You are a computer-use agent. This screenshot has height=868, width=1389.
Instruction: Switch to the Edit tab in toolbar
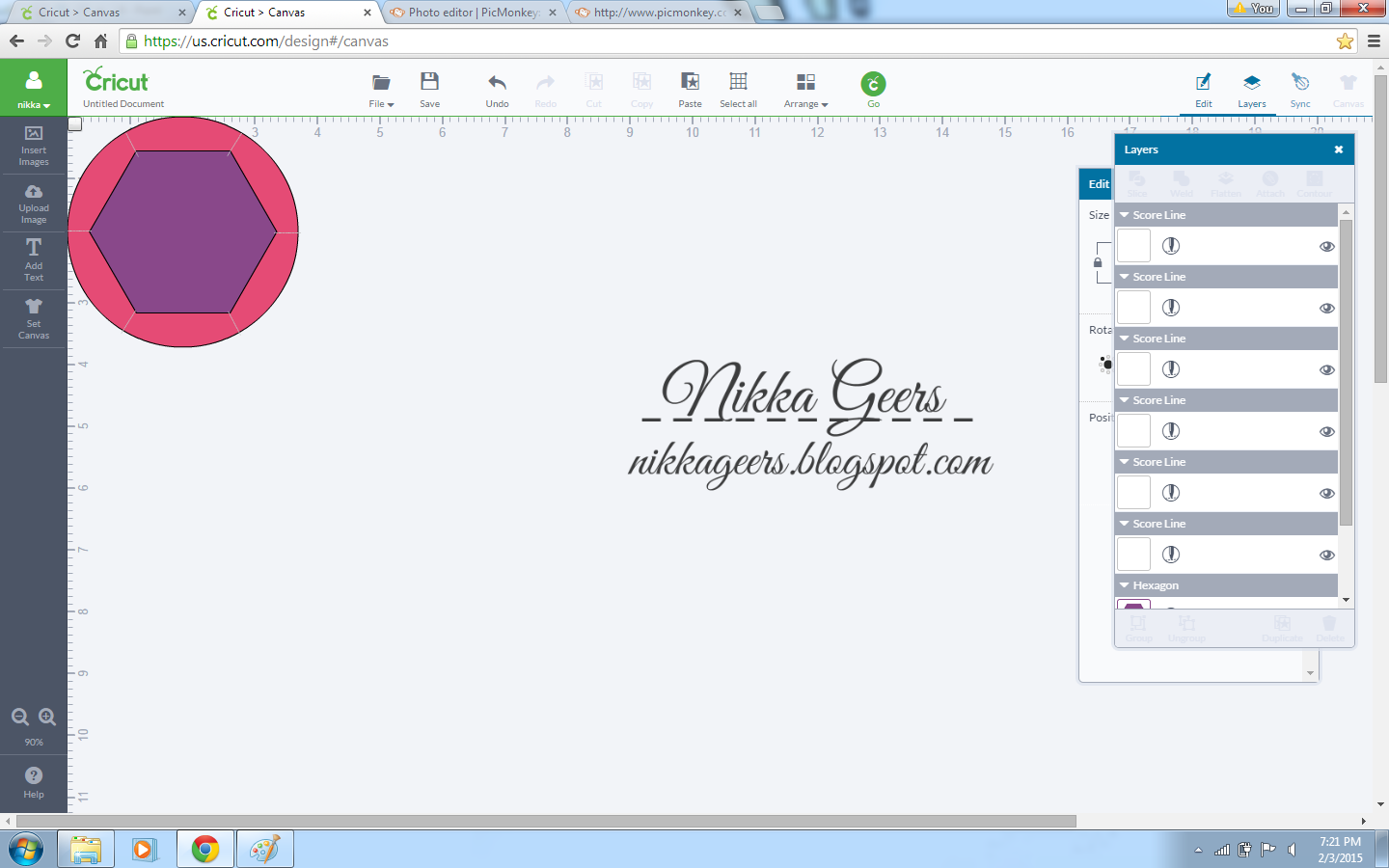1204,90
